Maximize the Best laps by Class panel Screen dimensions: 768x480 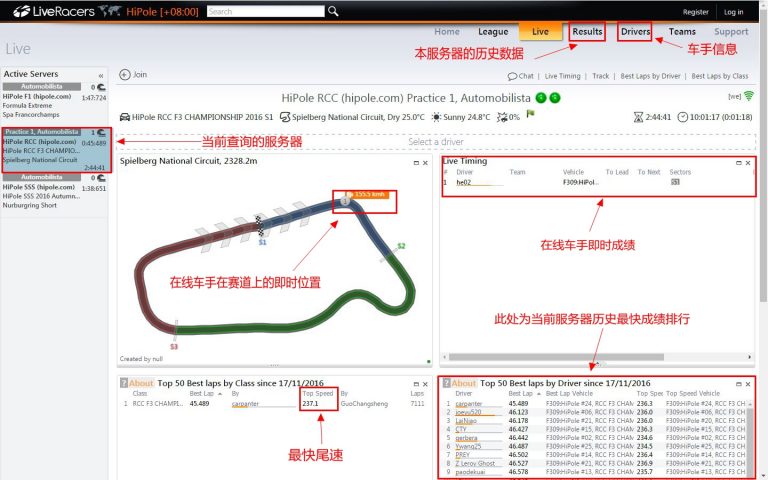pos(416,384)
